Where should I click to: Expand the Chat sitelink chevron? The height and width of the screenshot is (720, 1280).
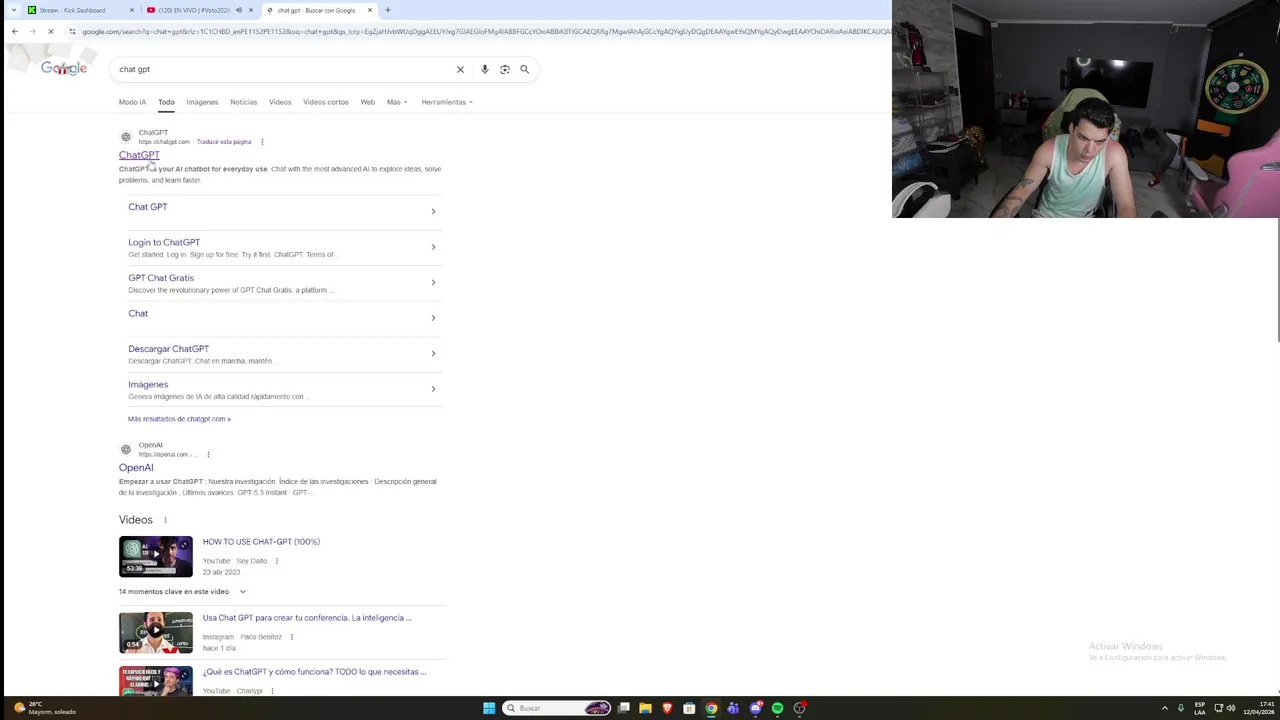[x=433, y=318]
